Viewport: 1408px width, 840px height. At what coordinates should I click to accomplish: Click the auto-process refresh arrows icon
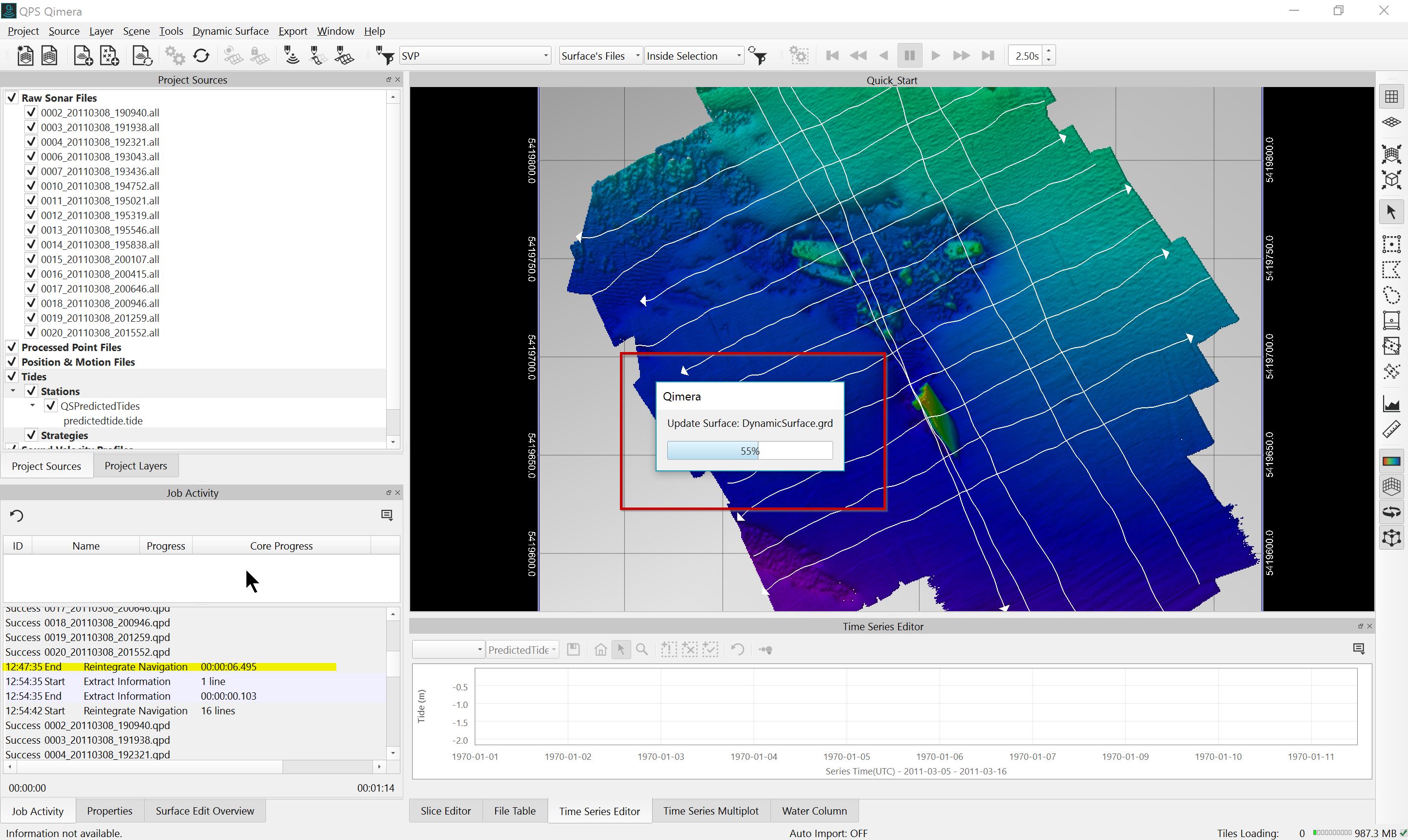pyautogui.click(x=201, y=55)
